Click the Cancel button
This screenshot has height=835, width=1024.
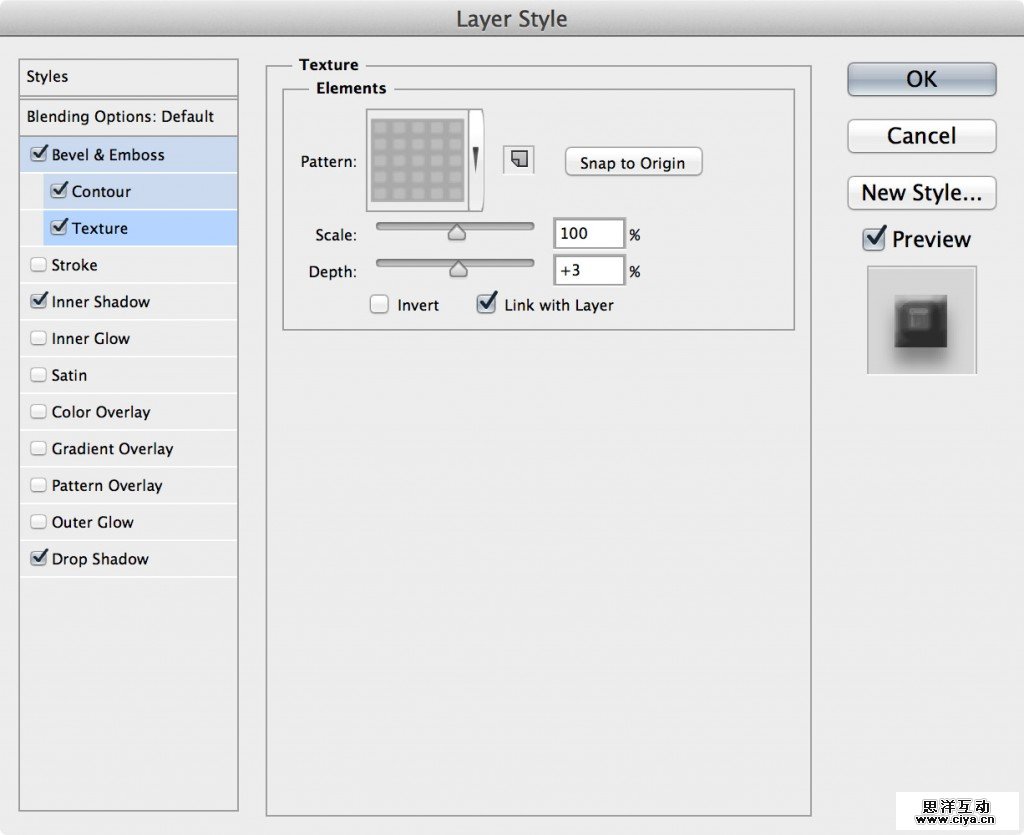921,136
